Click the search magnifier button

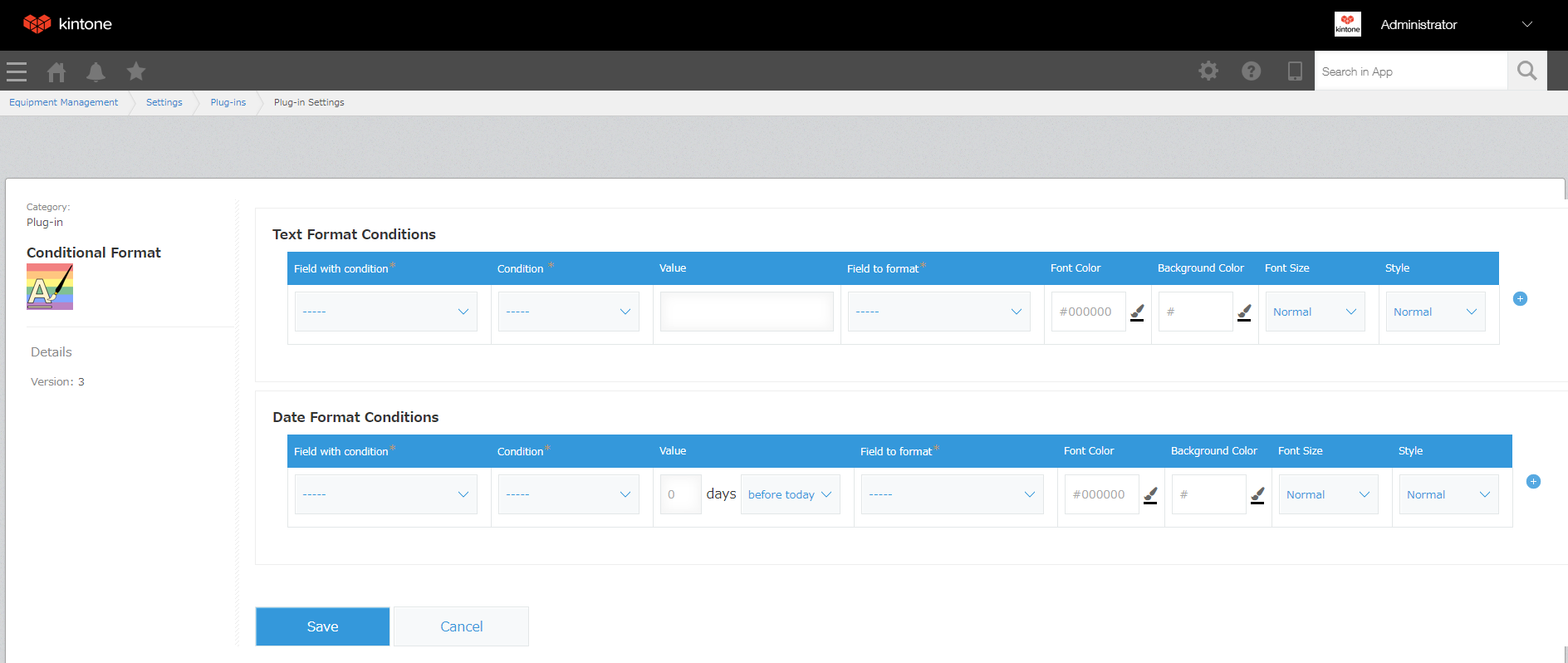pos(1526,71)
